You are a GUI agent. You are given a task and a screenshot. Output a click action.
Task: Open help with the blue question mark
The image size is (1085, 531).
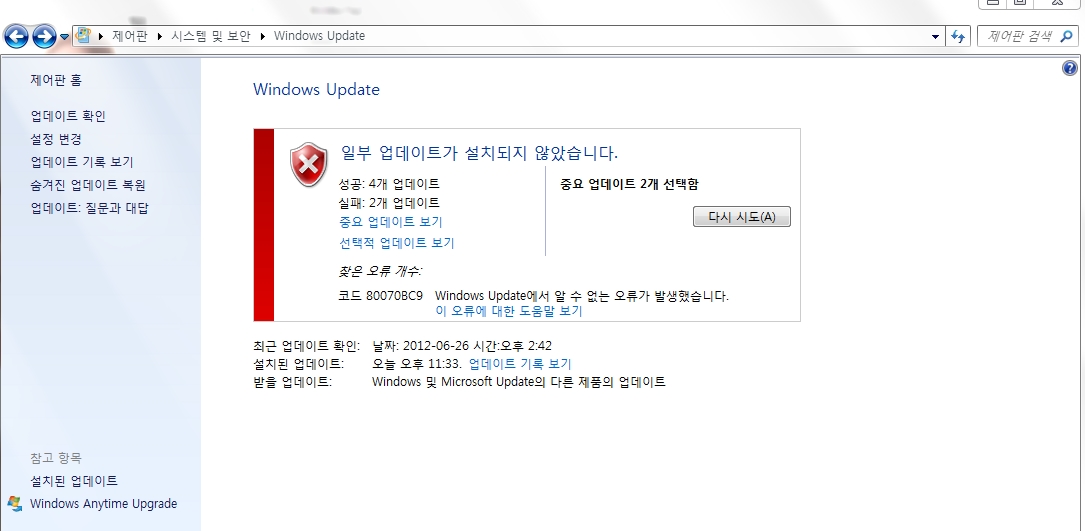(1069, 68)
